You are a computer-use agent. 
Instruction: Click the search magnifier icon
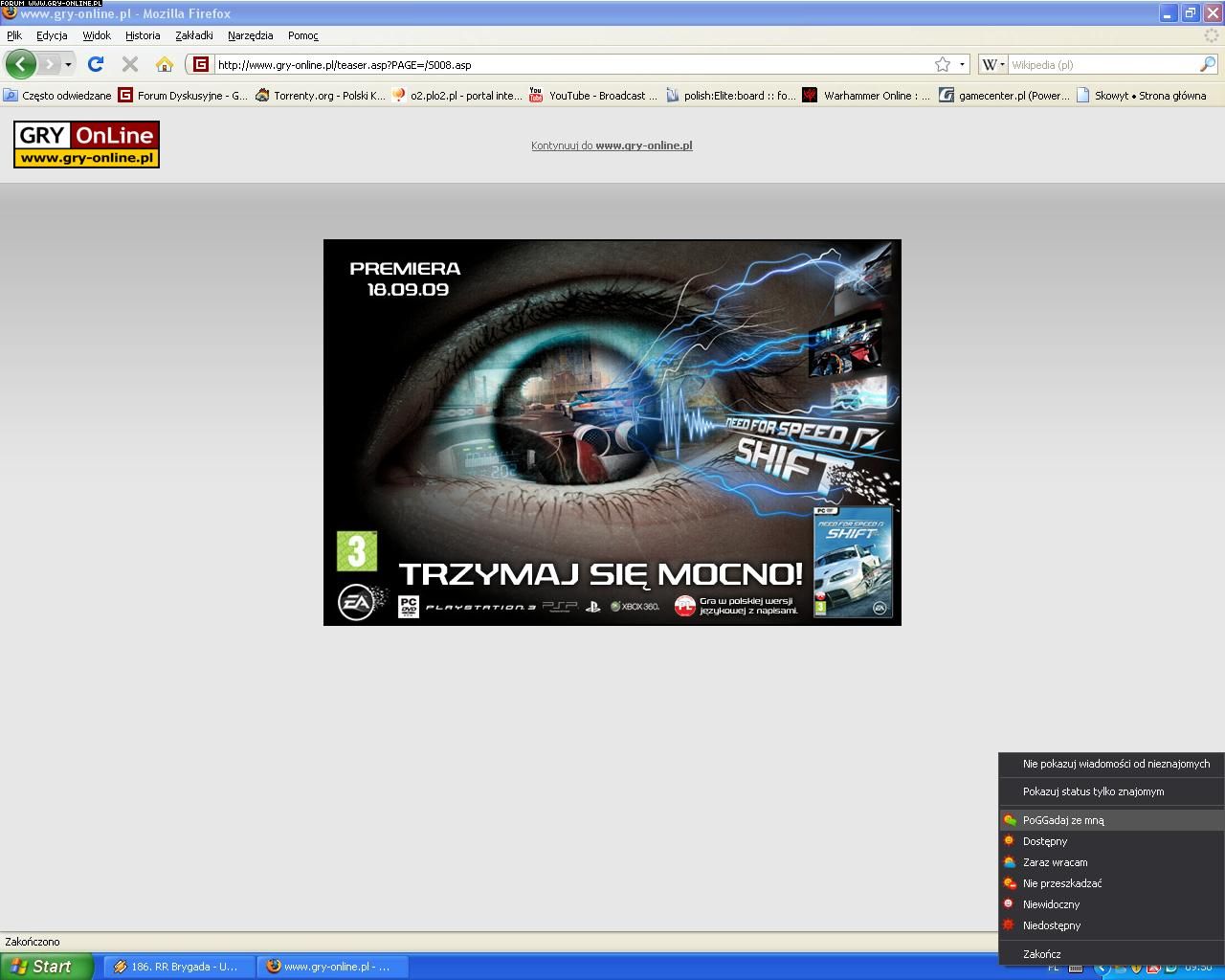[x=1207, y=64]
